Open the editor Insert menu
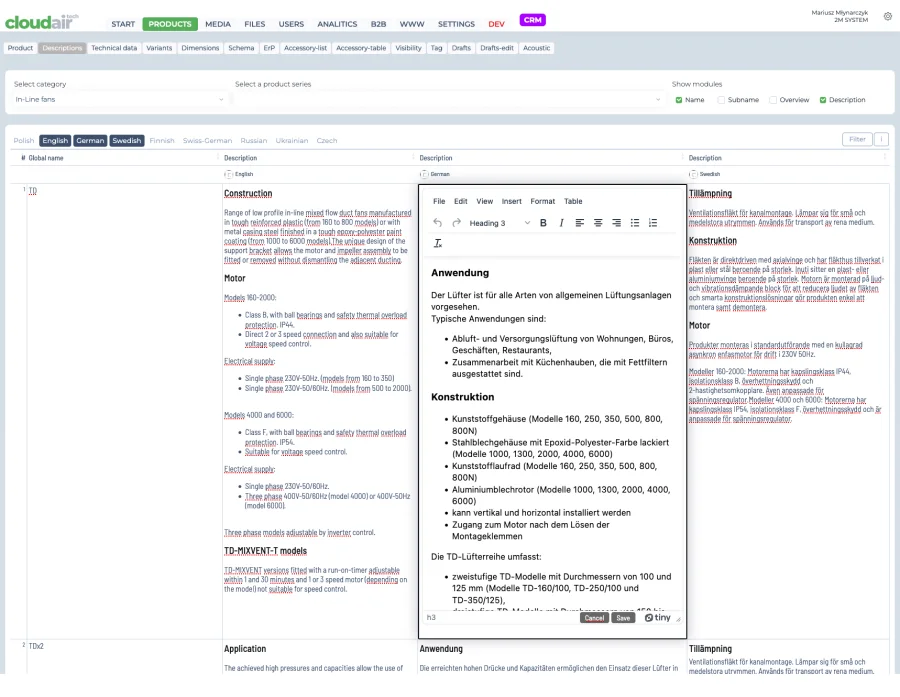 pos(511,202)
